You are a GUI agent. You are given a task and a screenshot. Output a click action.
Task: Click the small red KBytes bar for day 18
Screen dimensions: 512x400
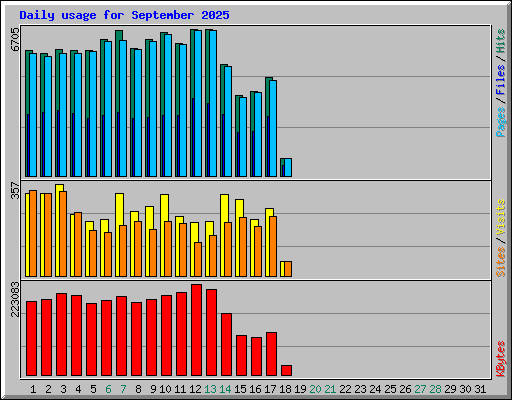point(286,370)
